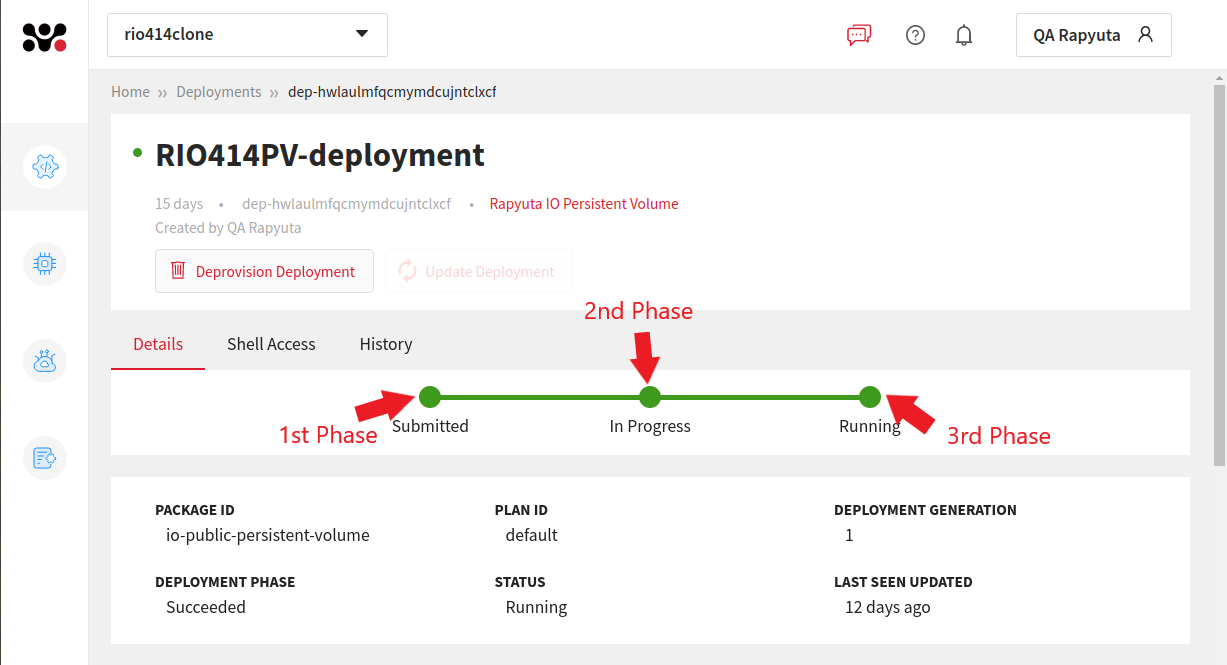Switch to the Shell Access tab

271,344
